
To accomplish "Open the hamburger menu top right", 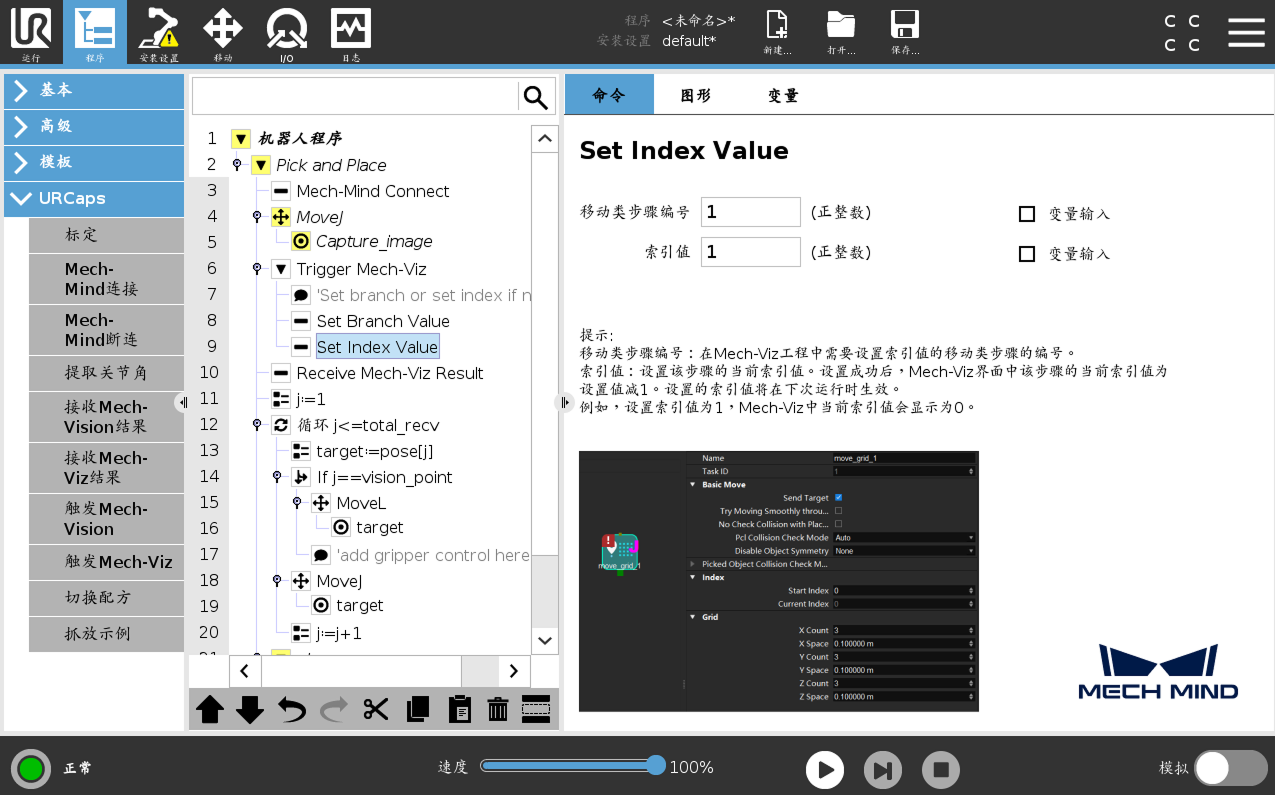I will (1246, 31).
